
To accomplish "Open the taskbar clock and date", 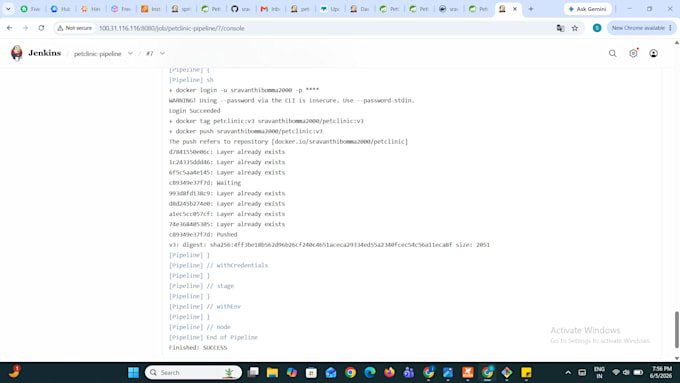I will 661,372.
